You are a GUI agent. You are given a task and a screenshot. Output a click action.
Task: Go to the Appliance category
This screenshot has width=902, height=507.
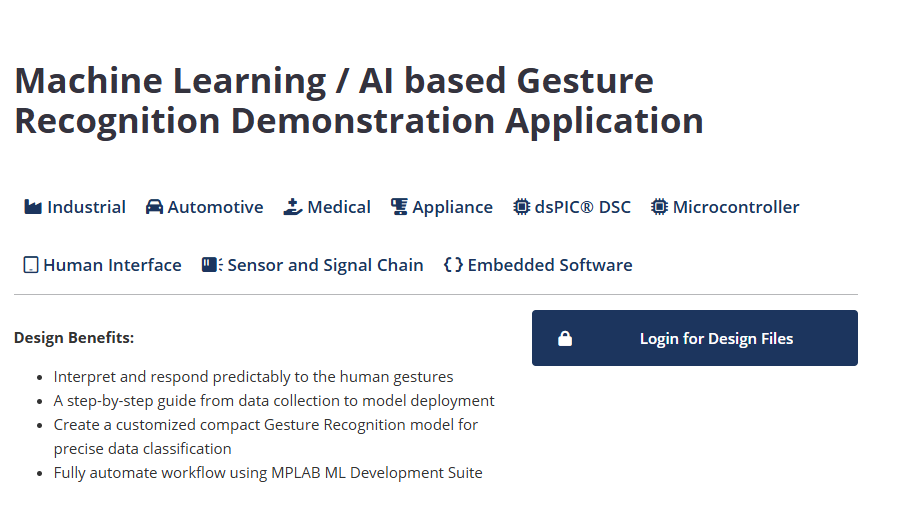[442, 207]
